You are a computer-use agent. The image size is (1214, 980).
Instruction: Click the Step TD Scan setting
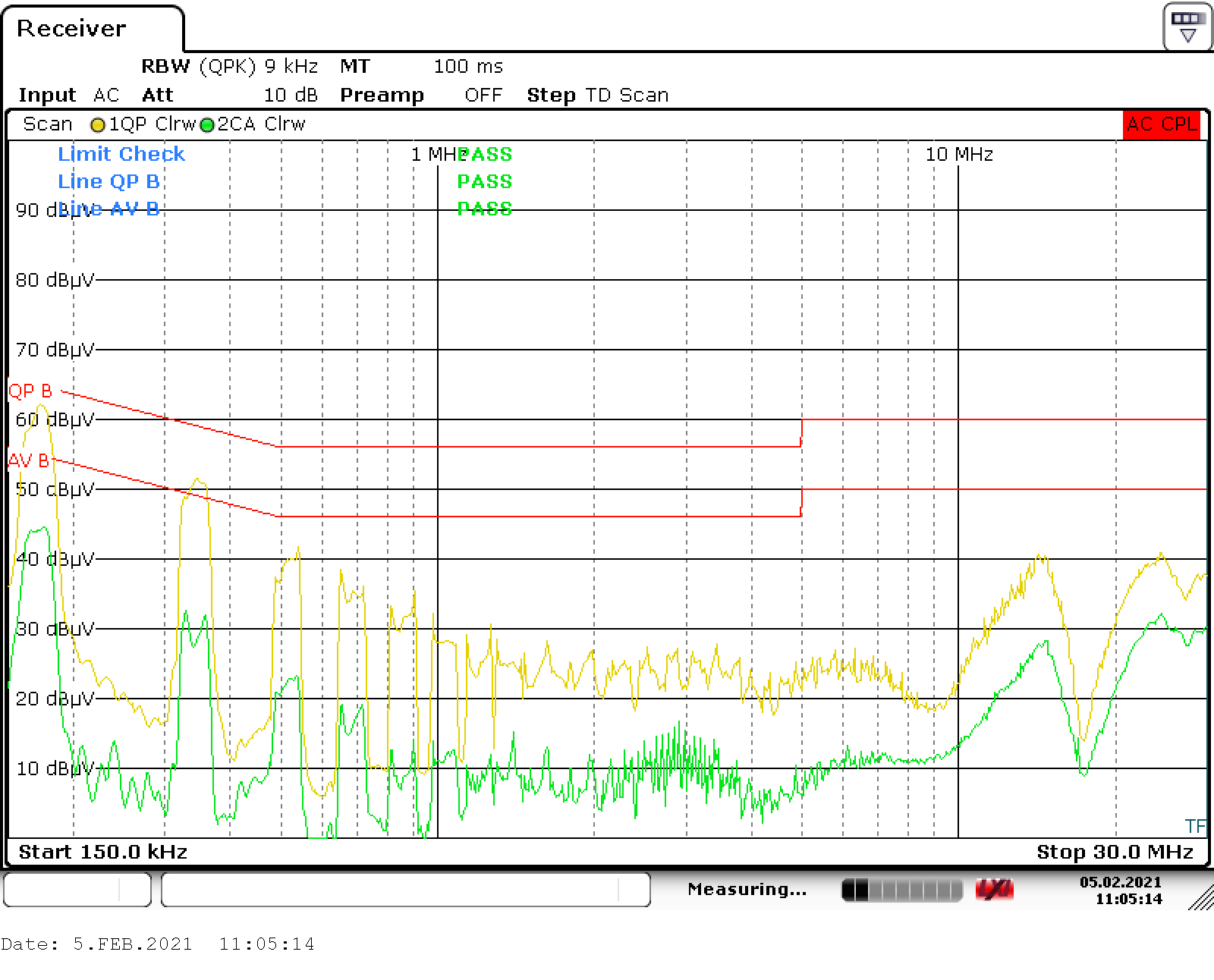tap(598, 96)
